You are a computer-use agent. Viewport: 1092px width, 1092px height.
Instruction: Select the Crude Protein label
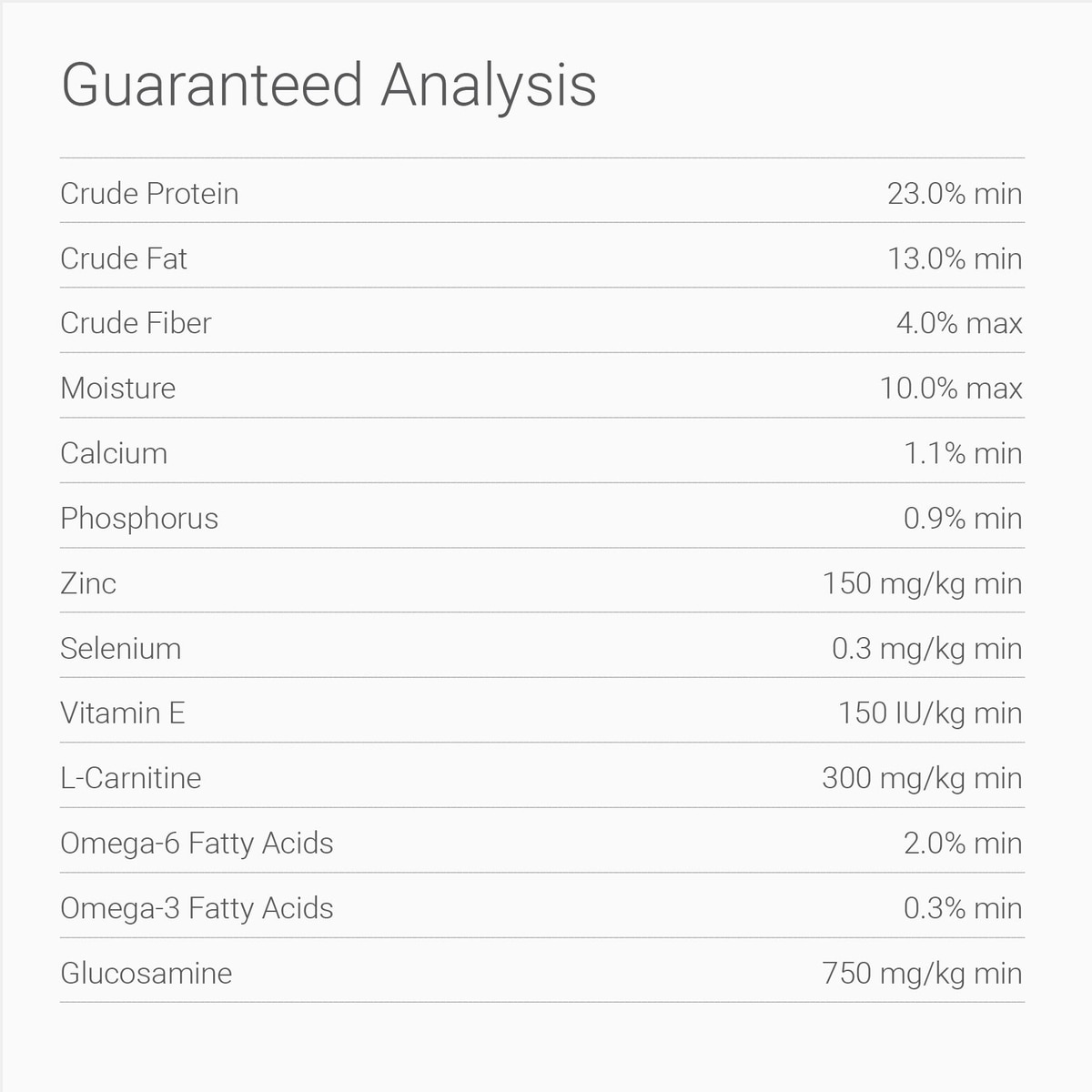click(x=149, y=194)
